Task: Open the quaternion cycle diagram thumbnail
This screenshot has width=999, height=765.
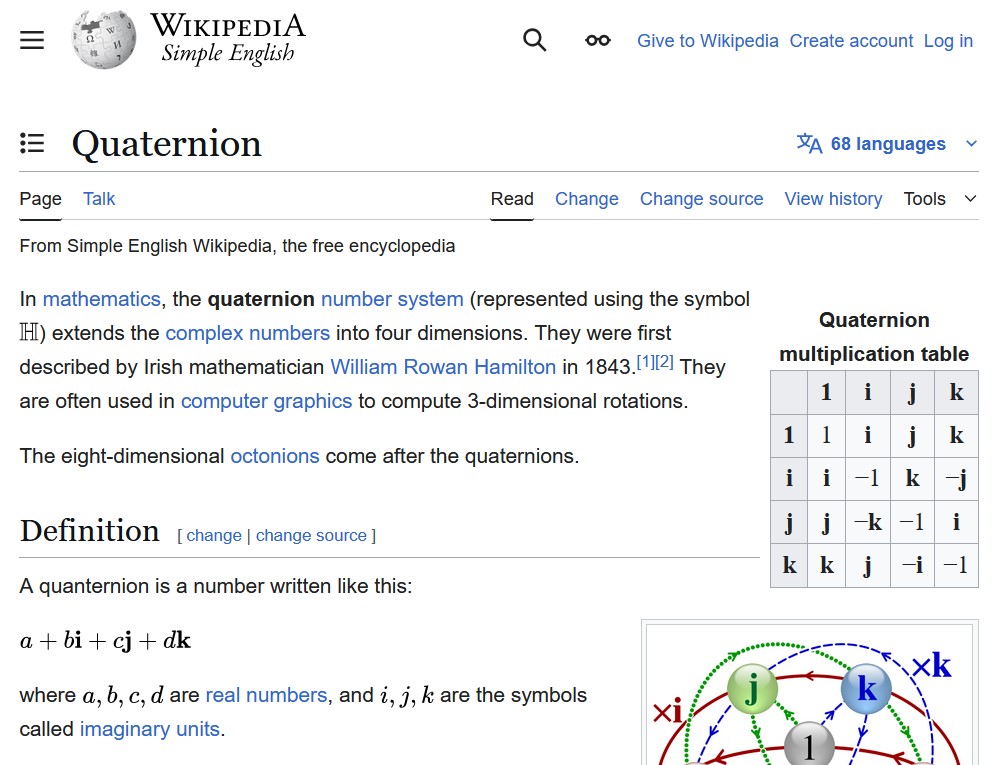Action: pos(809,694)
